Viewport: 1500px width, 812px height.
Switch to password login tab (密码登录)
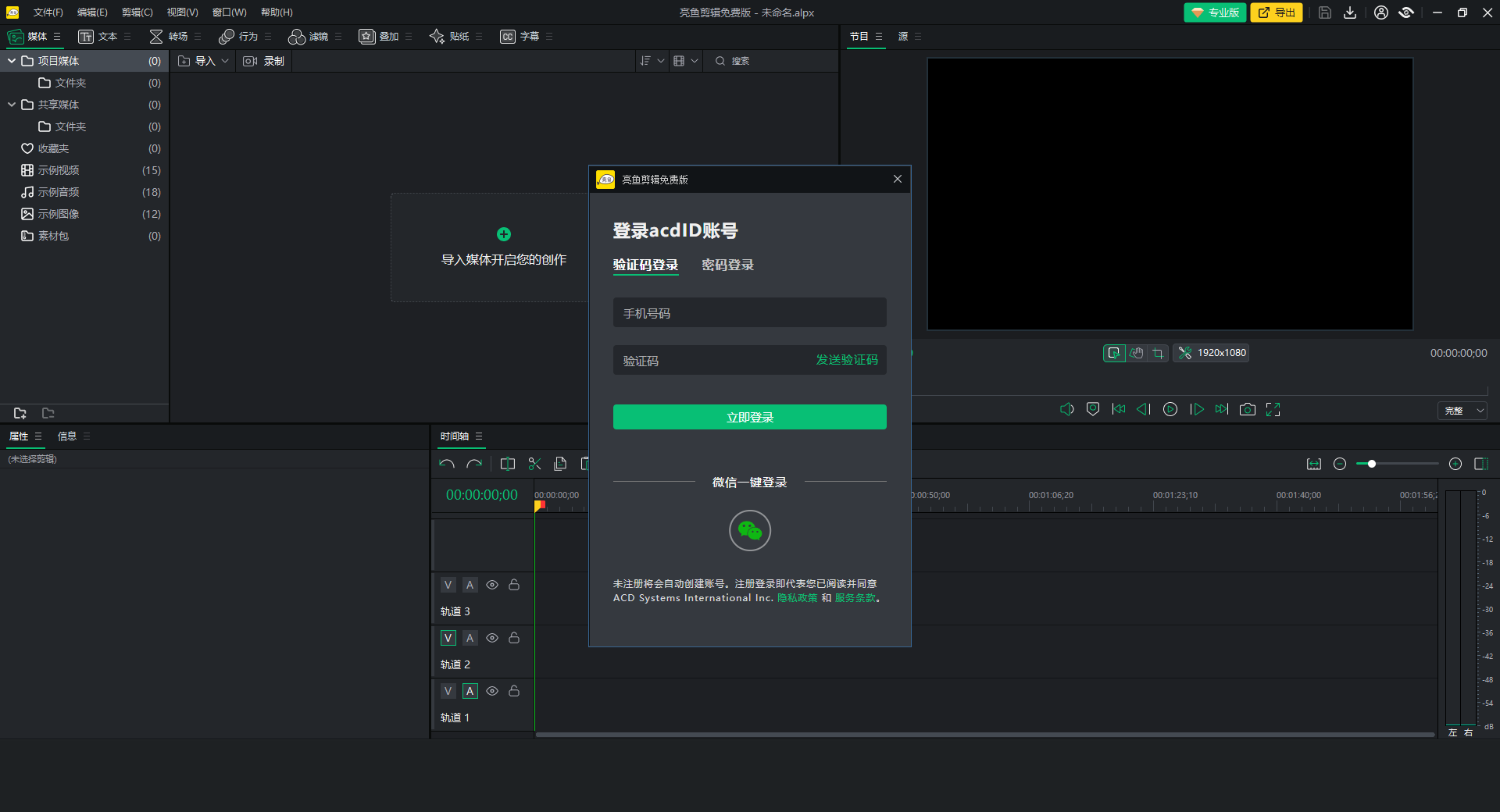click(x=727, y=265)
